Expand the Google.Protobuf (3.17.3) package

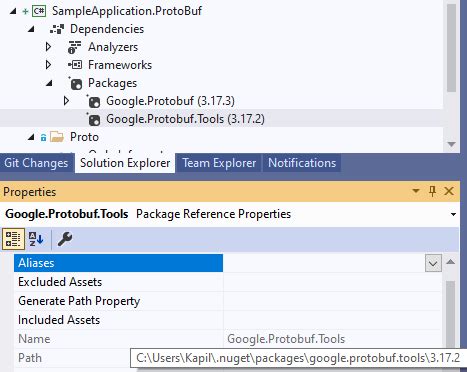pos(66,101)
